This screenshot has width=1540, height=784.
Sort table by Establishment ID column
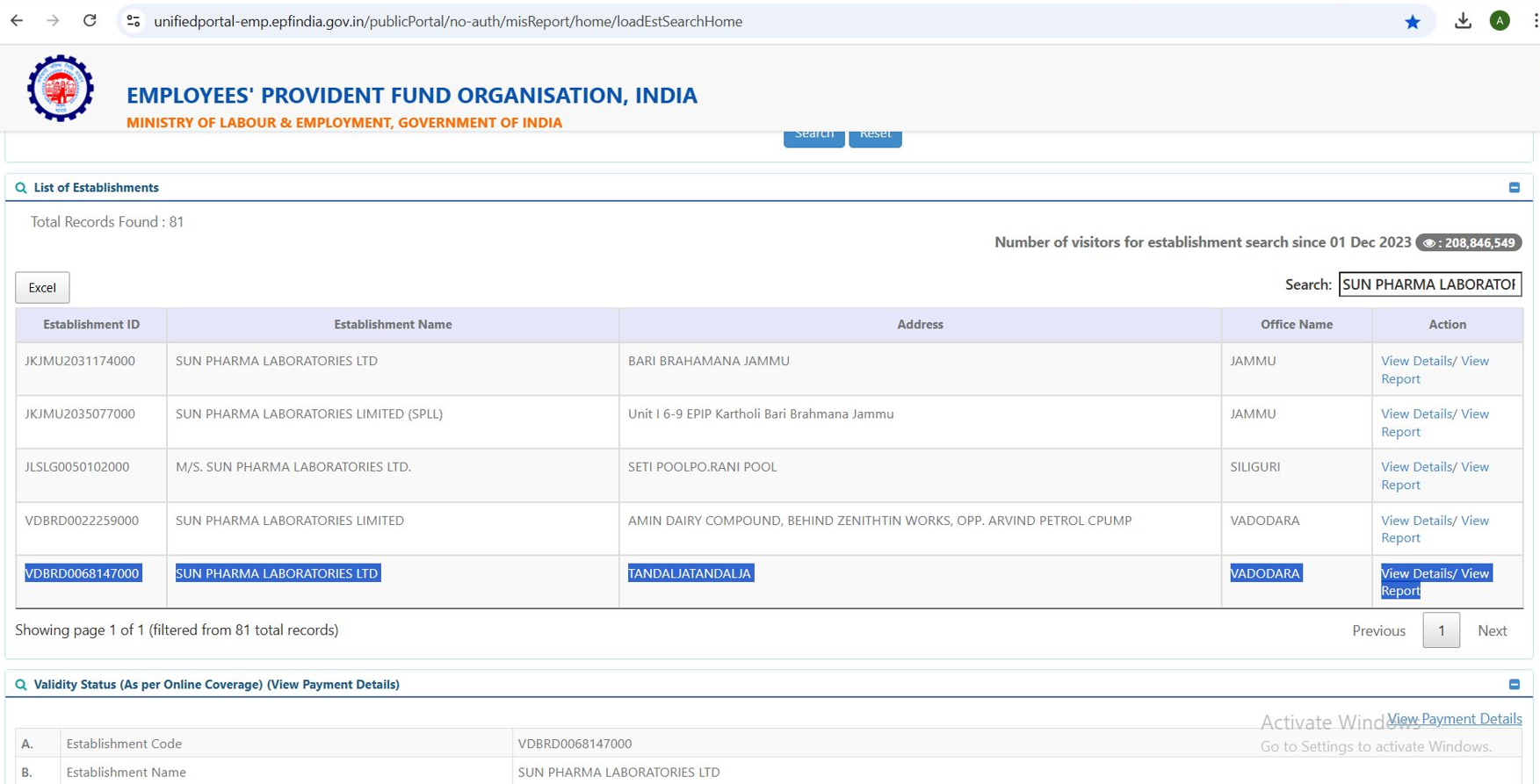(91, 325)
